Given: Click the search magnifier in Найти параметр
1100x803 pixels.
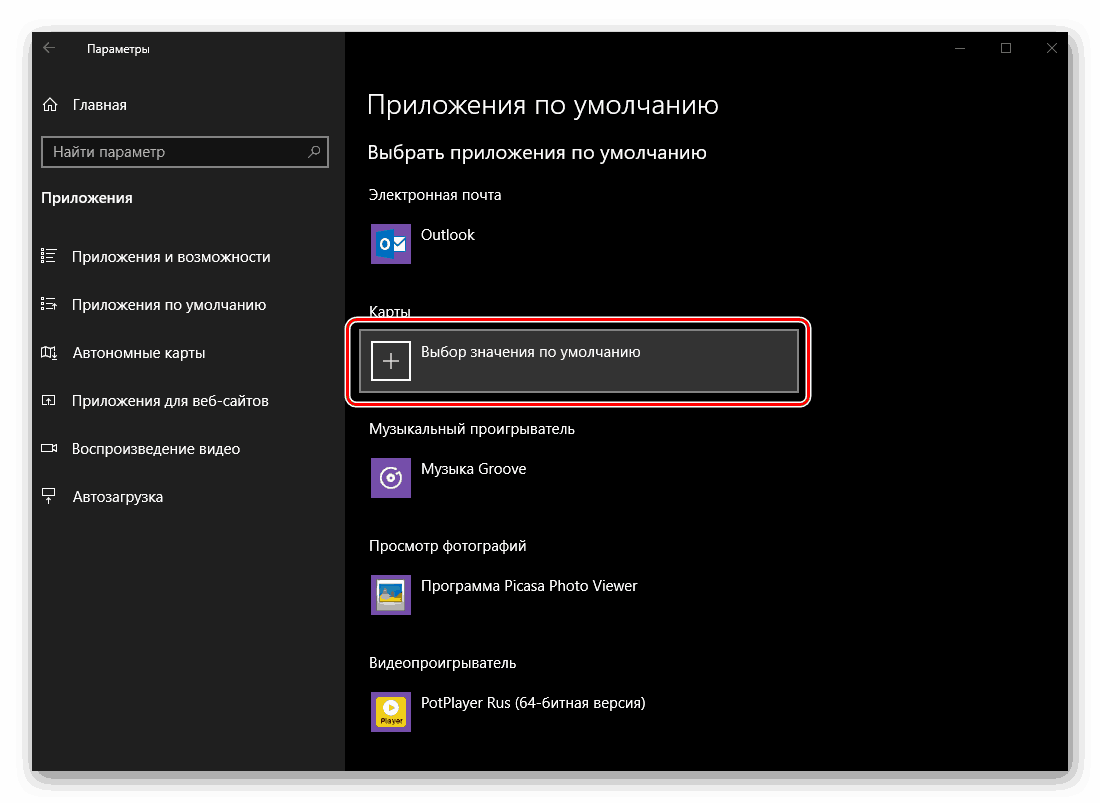Looking at the screenshot, I should (x=316, y=152).
